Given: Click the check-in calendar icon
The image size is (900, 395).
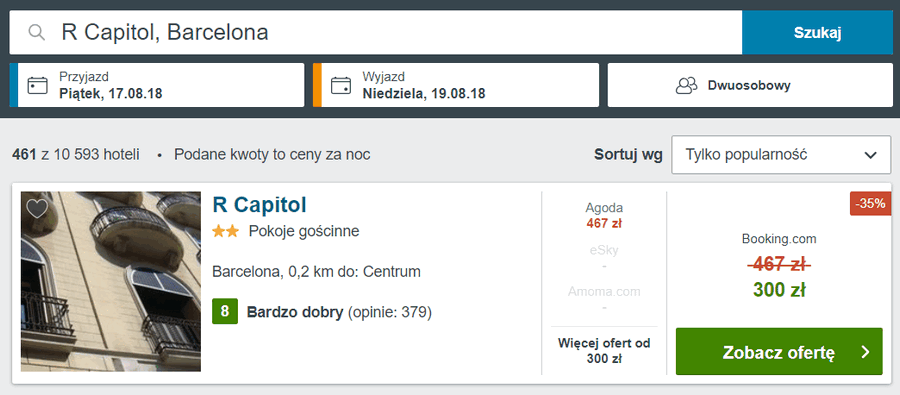Looking at the screenshot, I should point(38,86).
